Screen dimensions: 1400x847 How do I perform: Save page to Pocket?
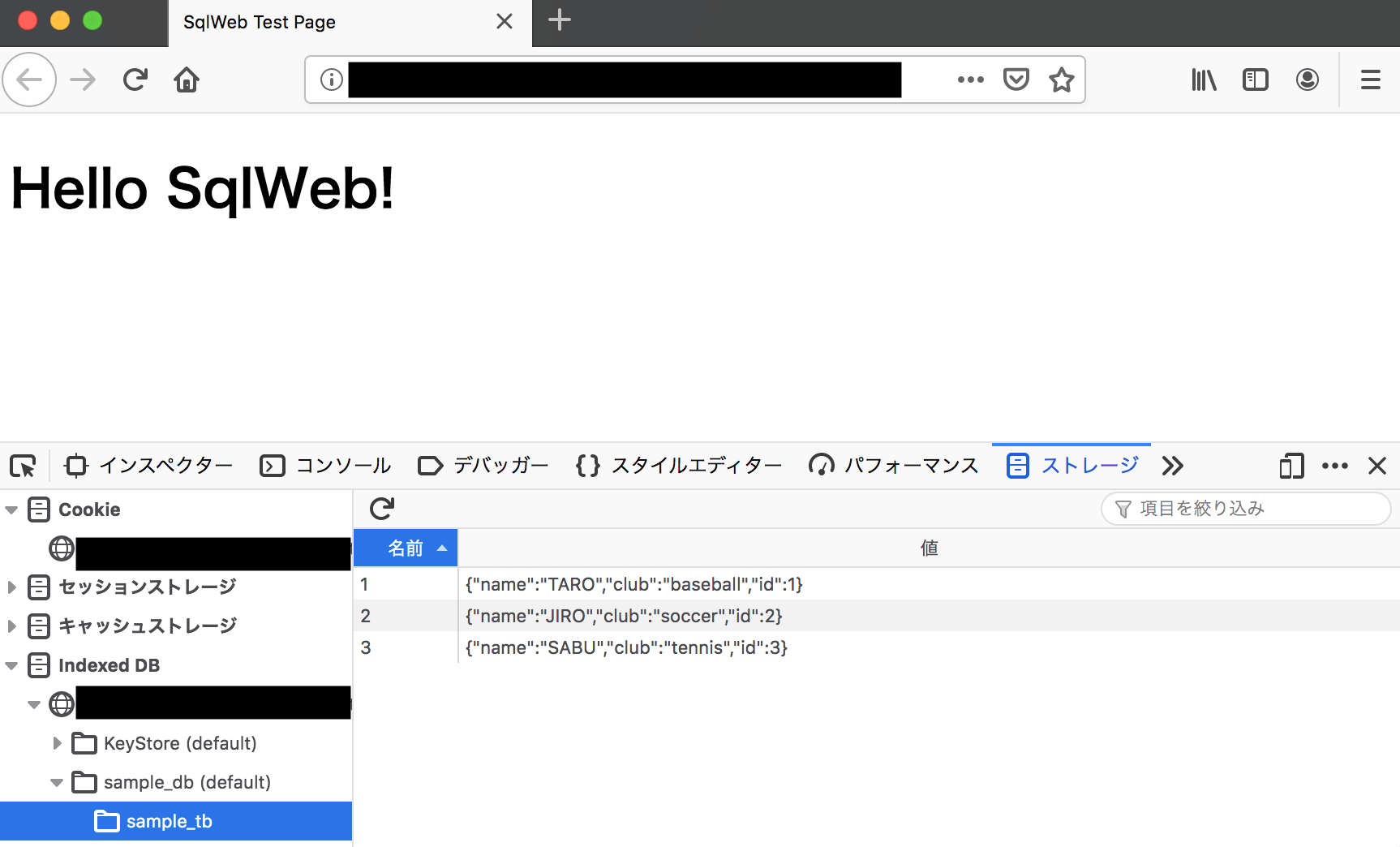pyautogui.click(x=1016, y=80)
